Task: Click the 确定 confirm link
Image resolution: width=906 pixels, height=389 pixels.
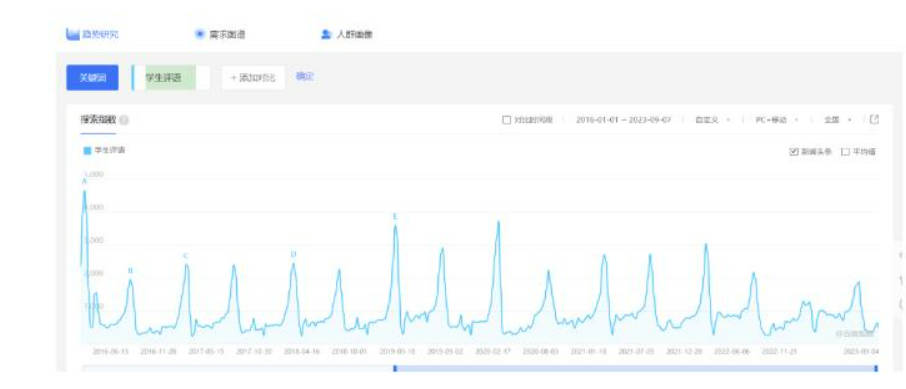Action: 305,76
